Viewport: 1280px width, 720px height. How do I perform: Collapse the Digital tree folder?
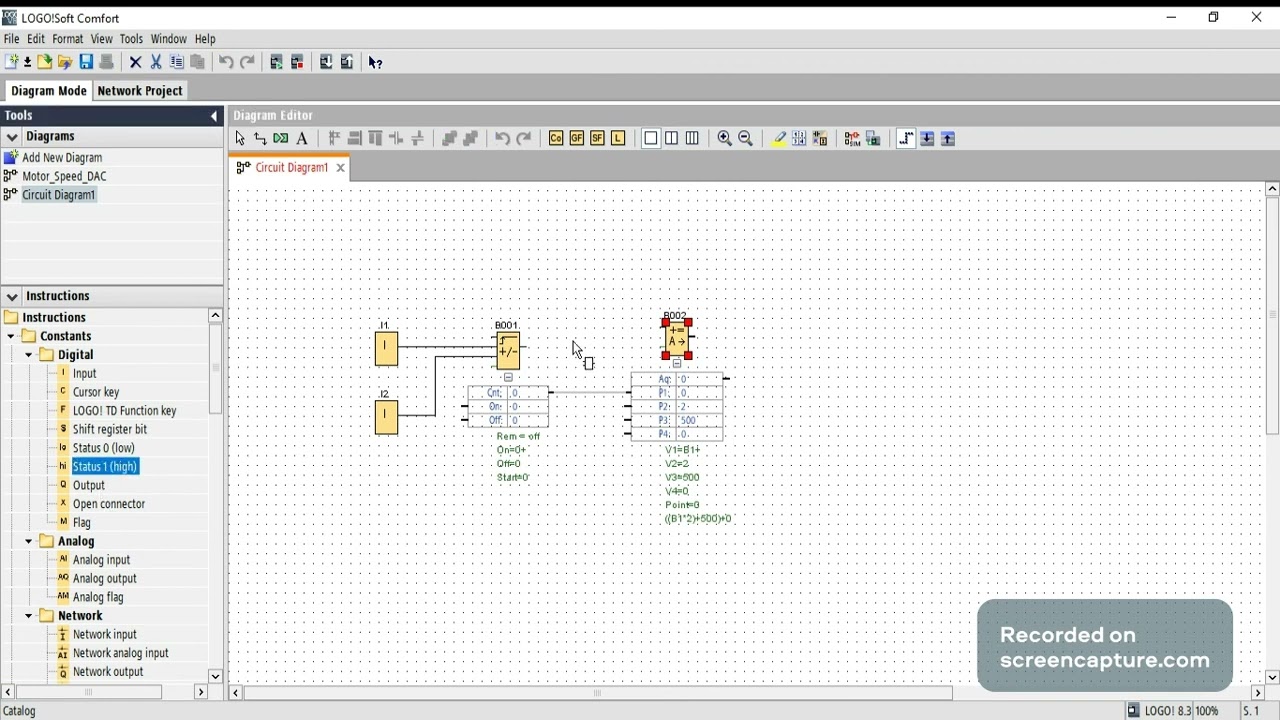29,355
